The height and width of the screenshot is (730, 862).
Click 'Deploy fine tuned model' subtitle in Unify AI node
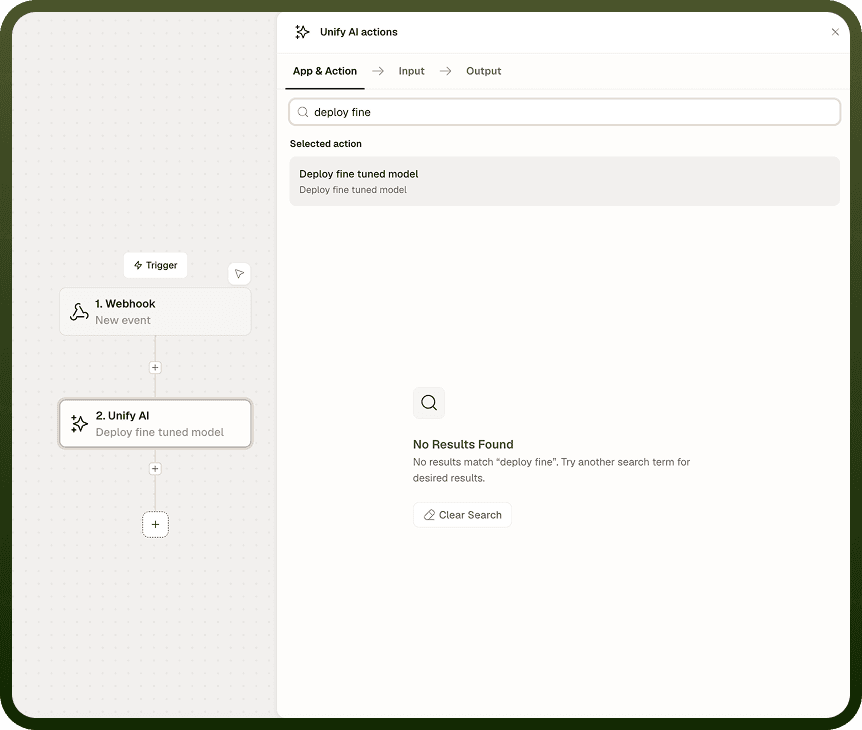[x=159, y=432]
